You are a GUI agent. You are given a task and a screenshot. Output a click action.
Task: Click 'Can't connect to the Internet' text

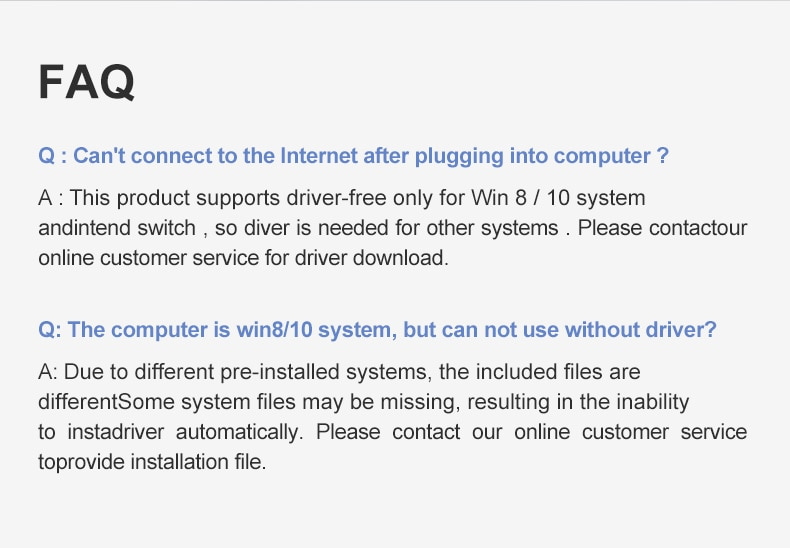(x=215, y=156)
